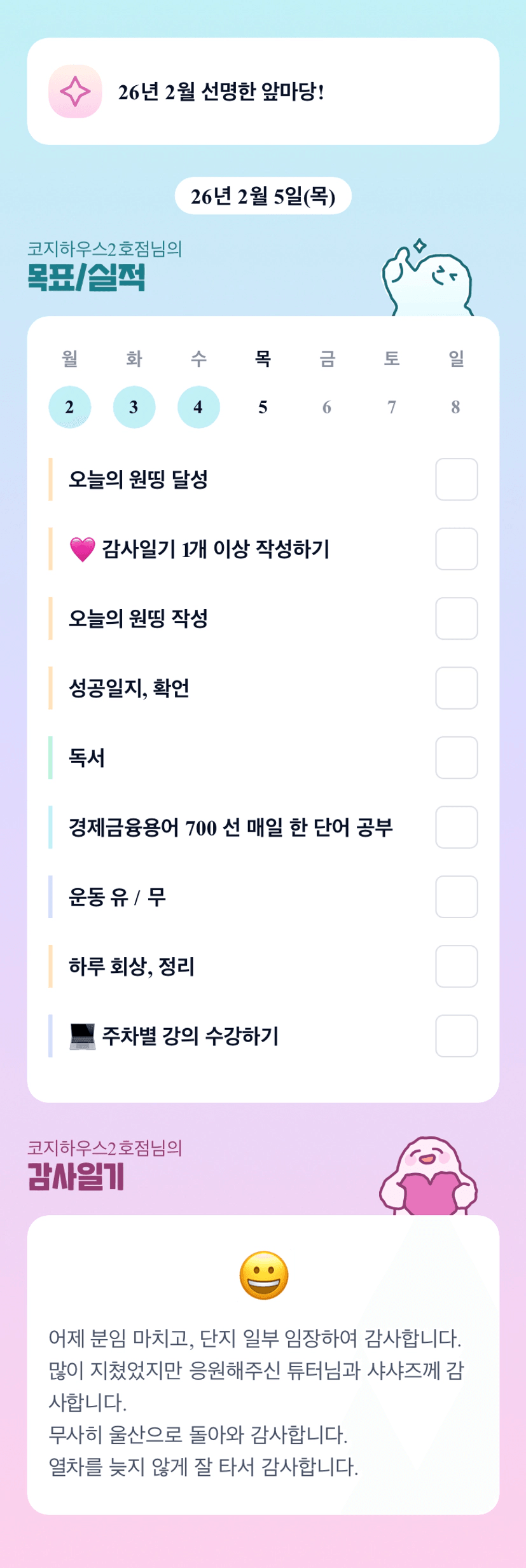
Task: Check the 주차별 강의 수강하기 checkbox
Action: click(x=456, y=1036)
